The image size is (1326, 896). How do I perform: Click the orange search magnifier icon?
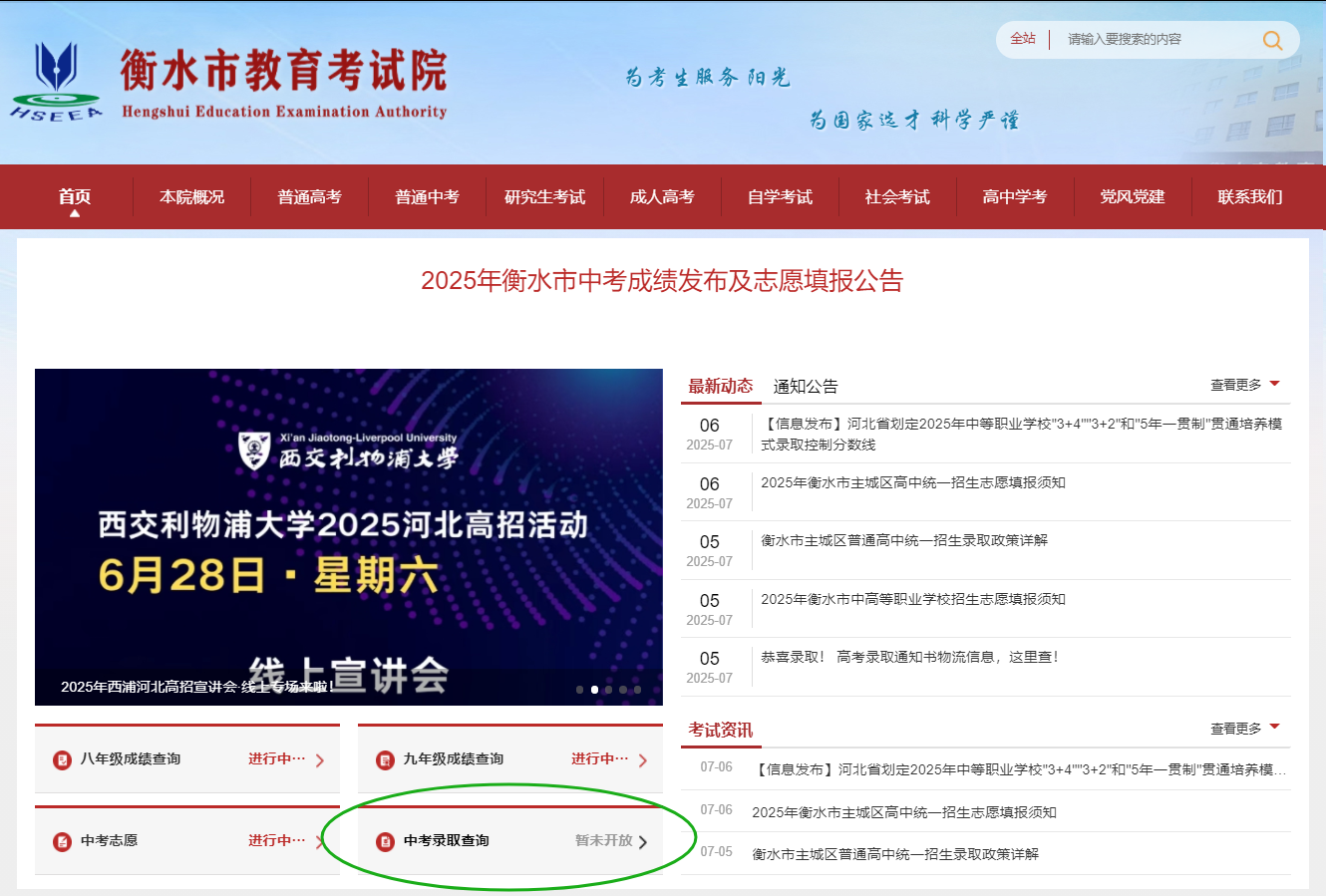(1272, 40)
